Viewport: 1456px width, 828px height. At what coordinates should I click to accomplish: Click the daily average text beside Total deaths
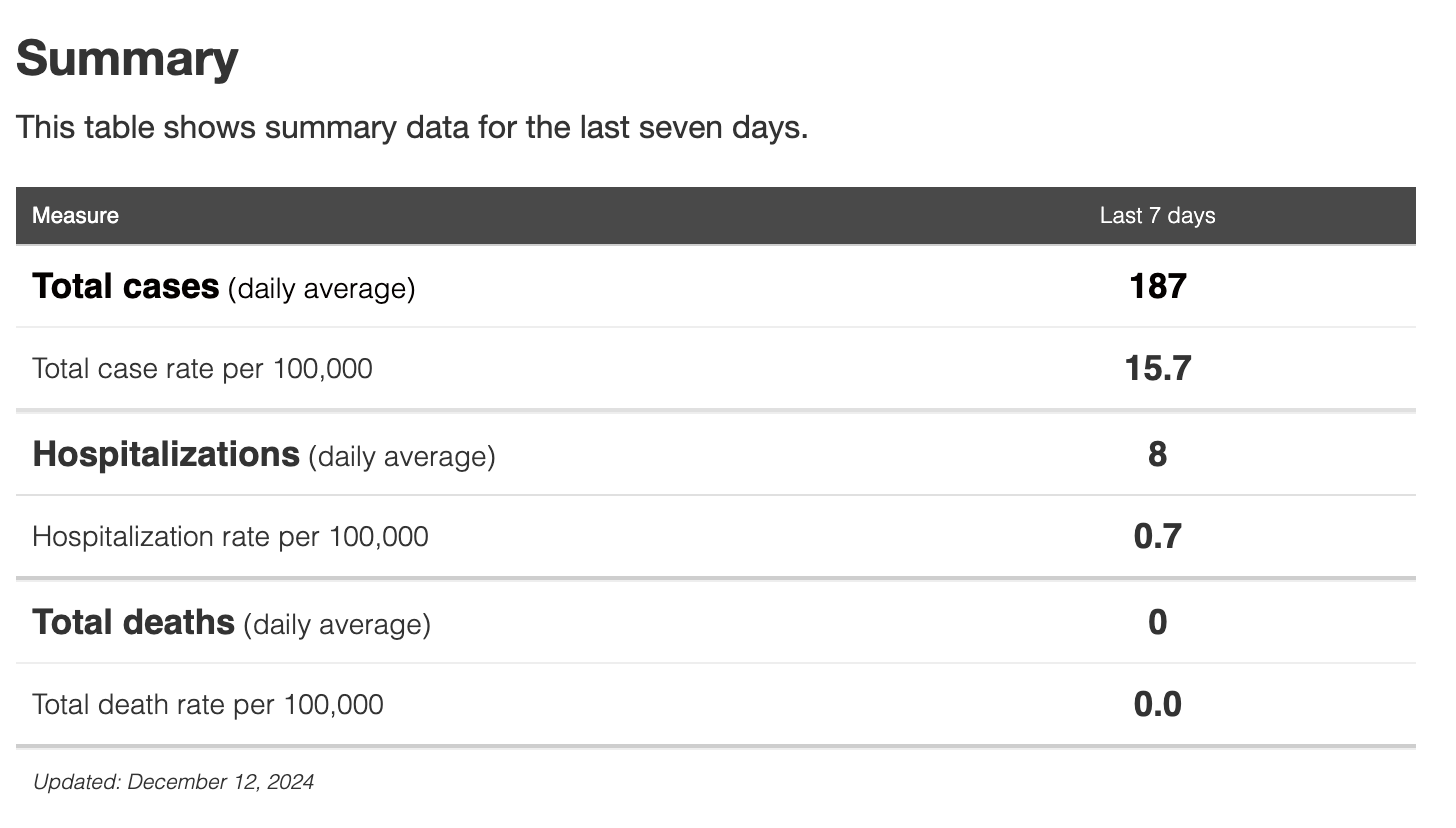pyautogui.click(x=337, y=625)
